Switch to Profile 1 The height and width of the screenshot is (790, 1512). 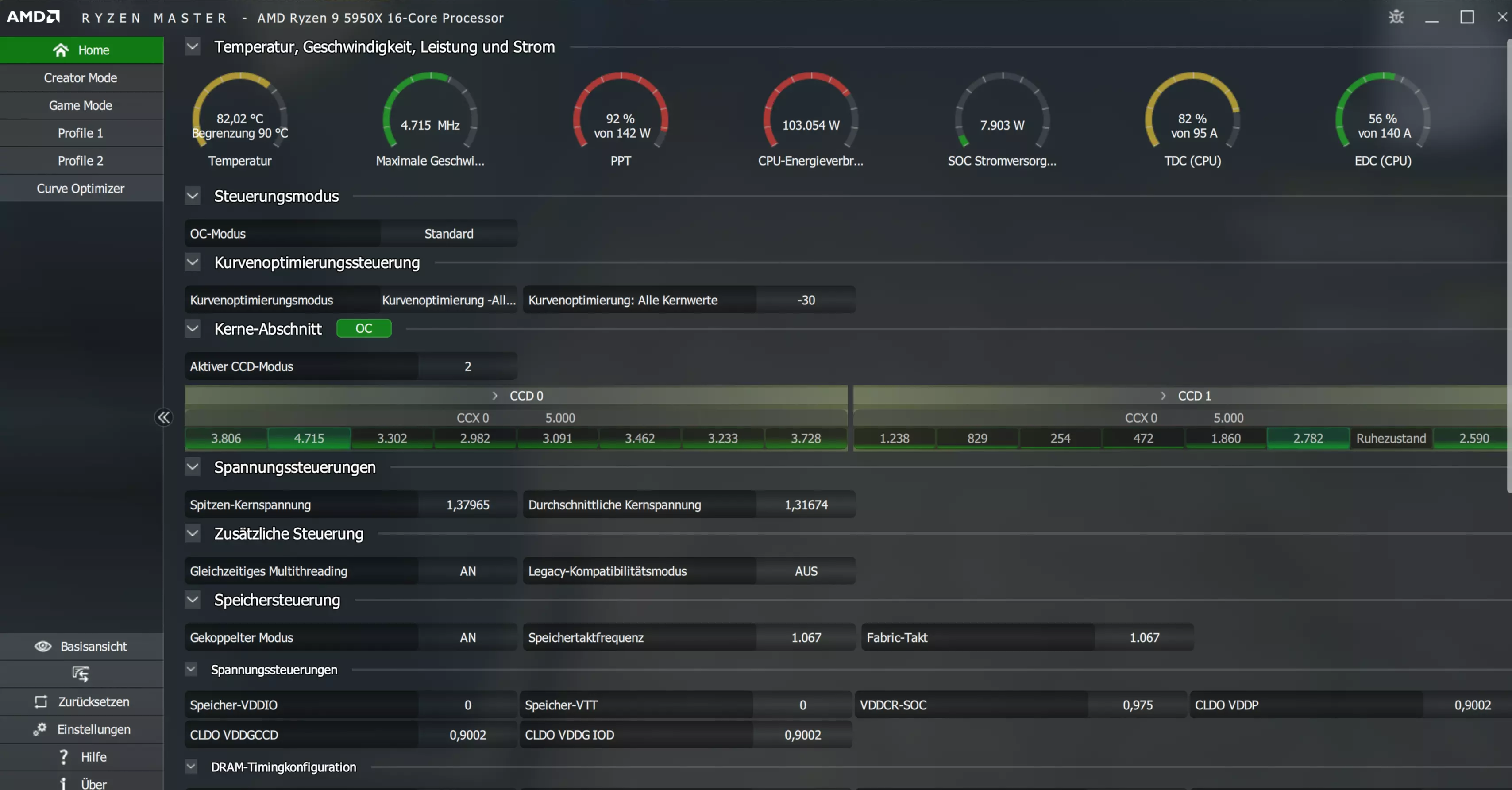[81, 133]
